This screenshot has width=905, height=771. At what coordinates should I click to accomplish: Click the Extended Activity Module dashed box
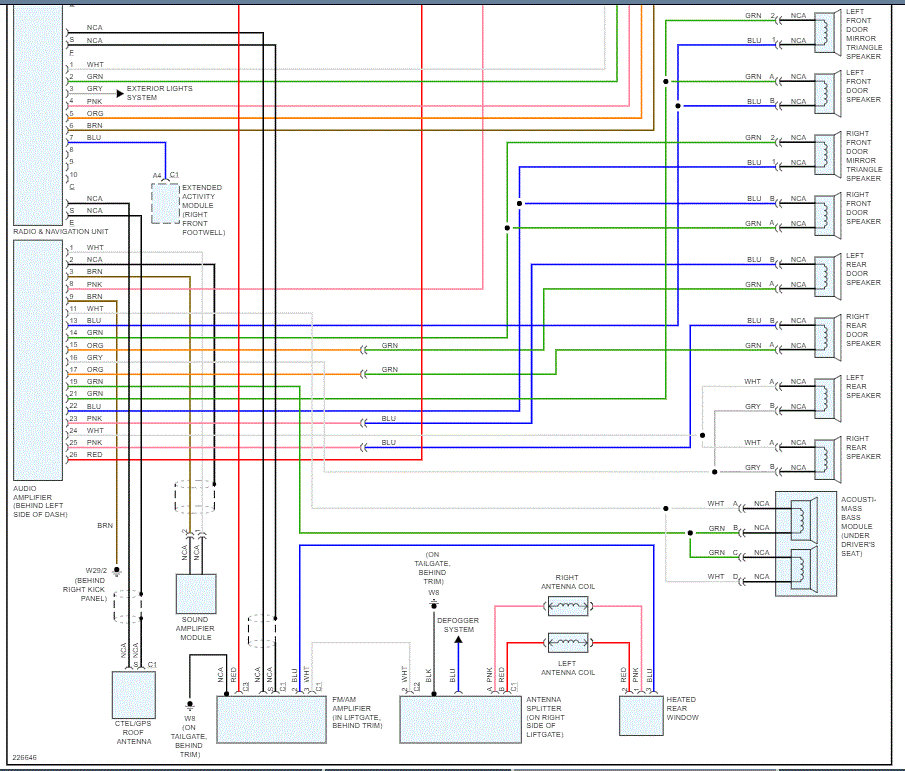[166, 203]
